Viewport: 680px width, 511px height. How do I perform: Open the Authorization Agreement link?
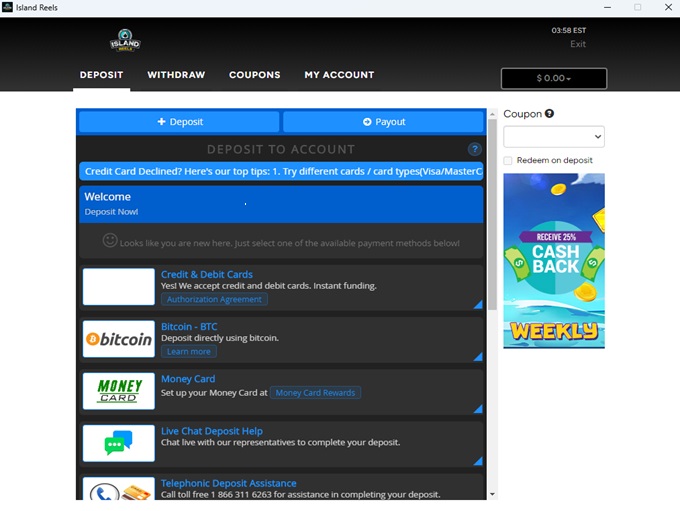[x=214, y=299]
